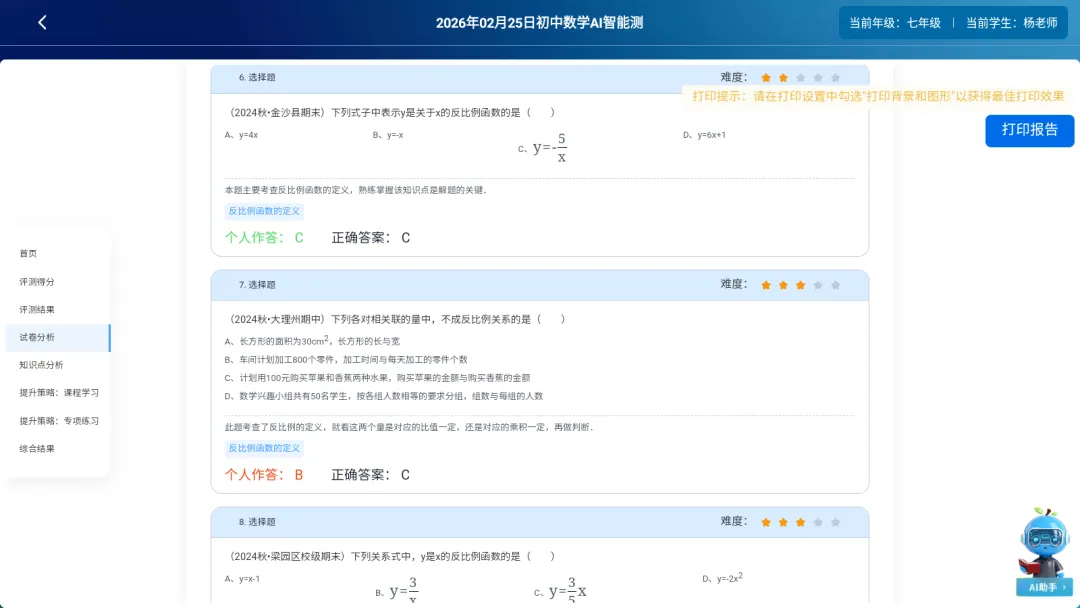Image resolution: width=1080 pixels, height=608 pixels.
Task: Click 正确答案：C in question 7
Action: [x=371, y=475]
